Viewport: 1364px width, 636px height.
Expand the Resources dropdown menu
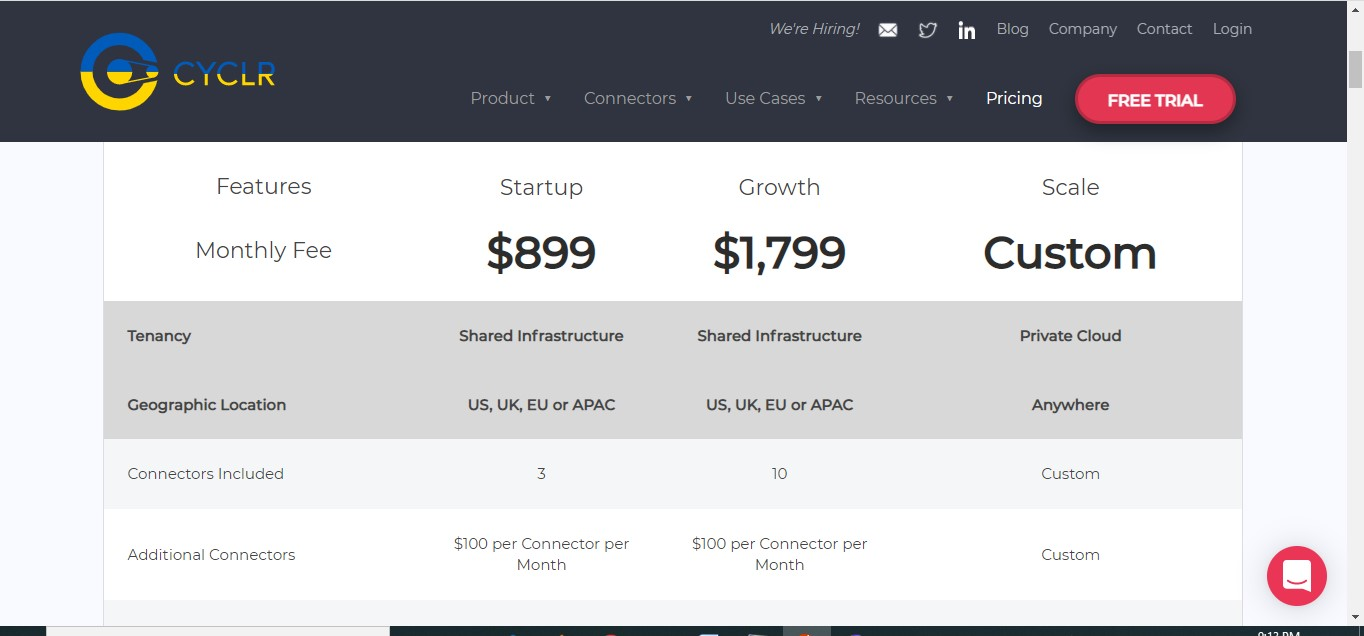coord(903,98)
